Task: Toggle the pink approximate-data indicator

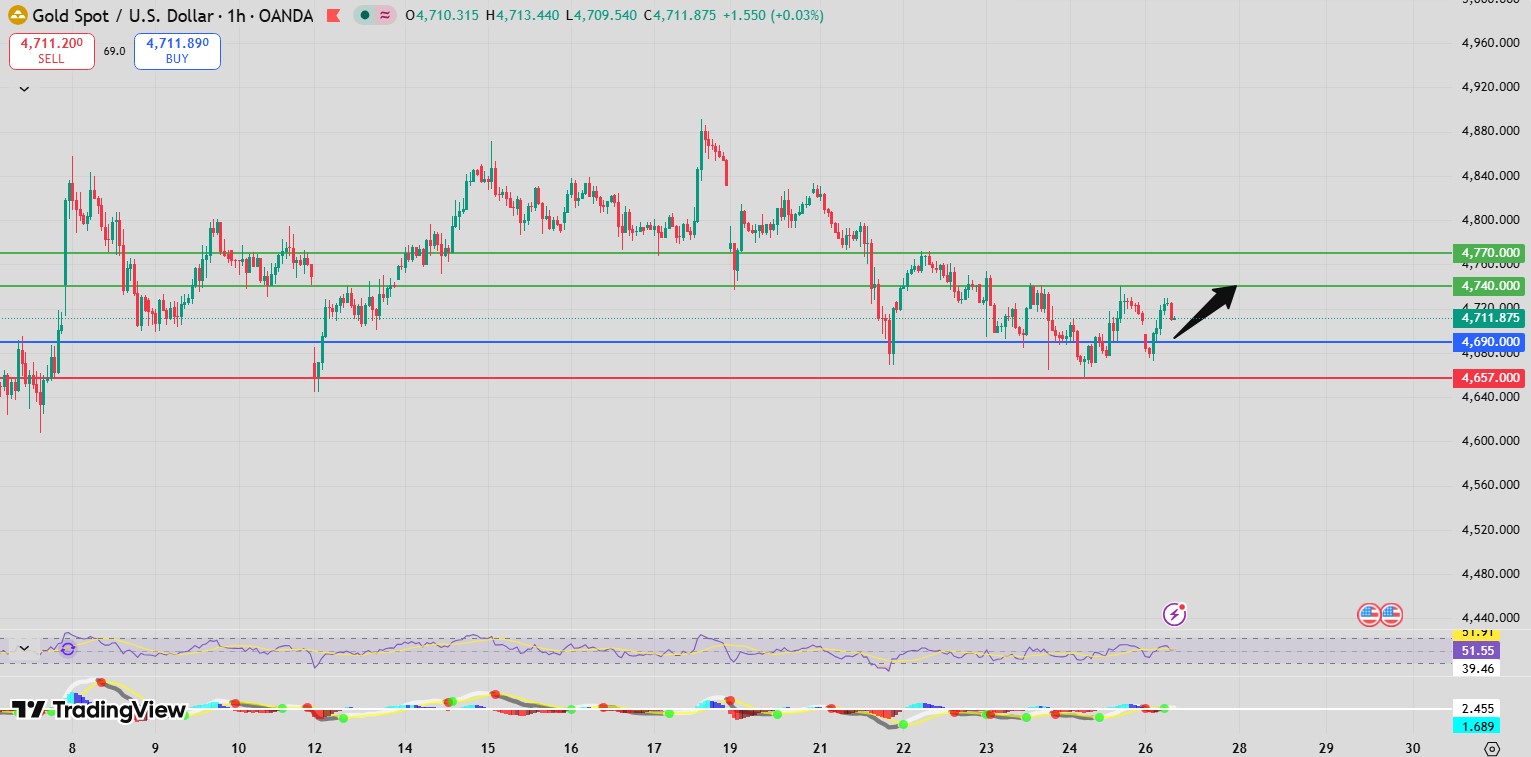Action: [385, 16]
